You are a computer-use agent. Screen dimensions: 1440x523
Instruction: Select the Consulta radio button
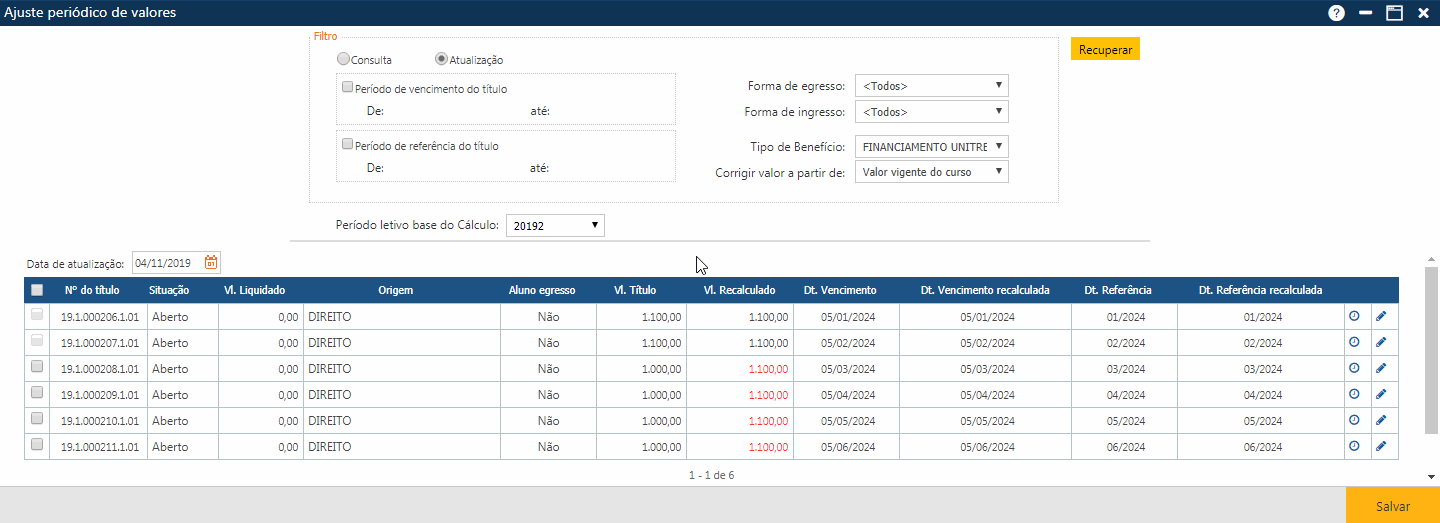[x=344, y=60]
